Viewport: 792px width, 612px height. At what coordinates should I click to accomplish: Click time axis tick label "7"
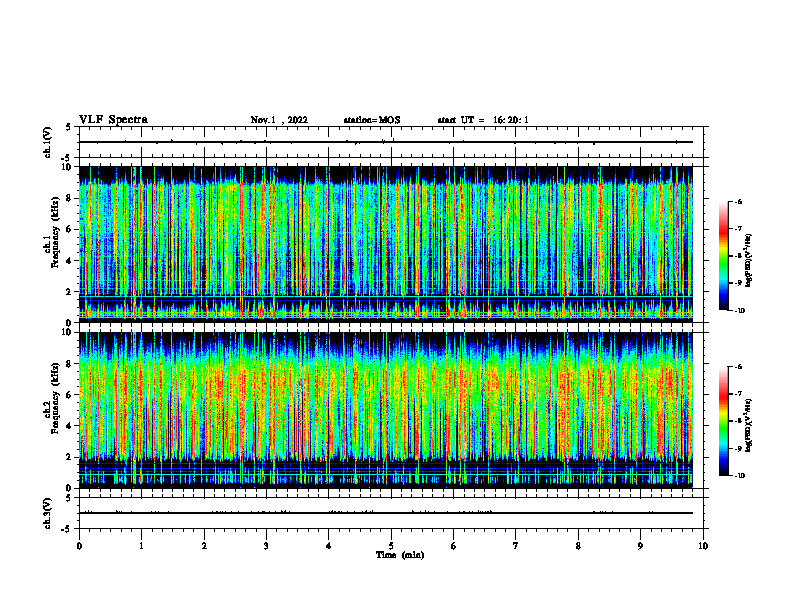tap(516, 546)
